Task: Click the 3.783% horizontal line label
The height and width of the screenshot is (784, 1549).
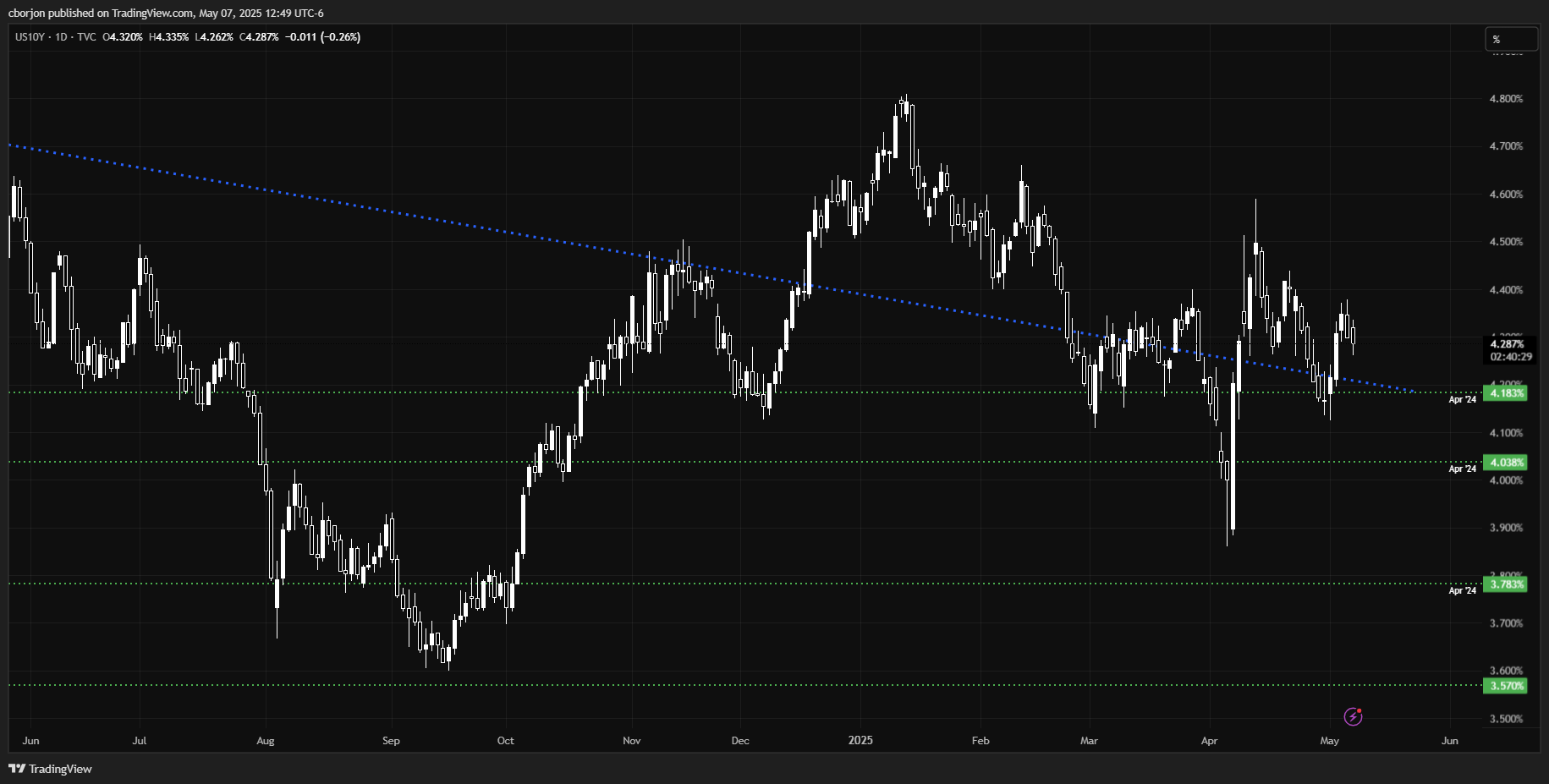Action: (1506, 584)
